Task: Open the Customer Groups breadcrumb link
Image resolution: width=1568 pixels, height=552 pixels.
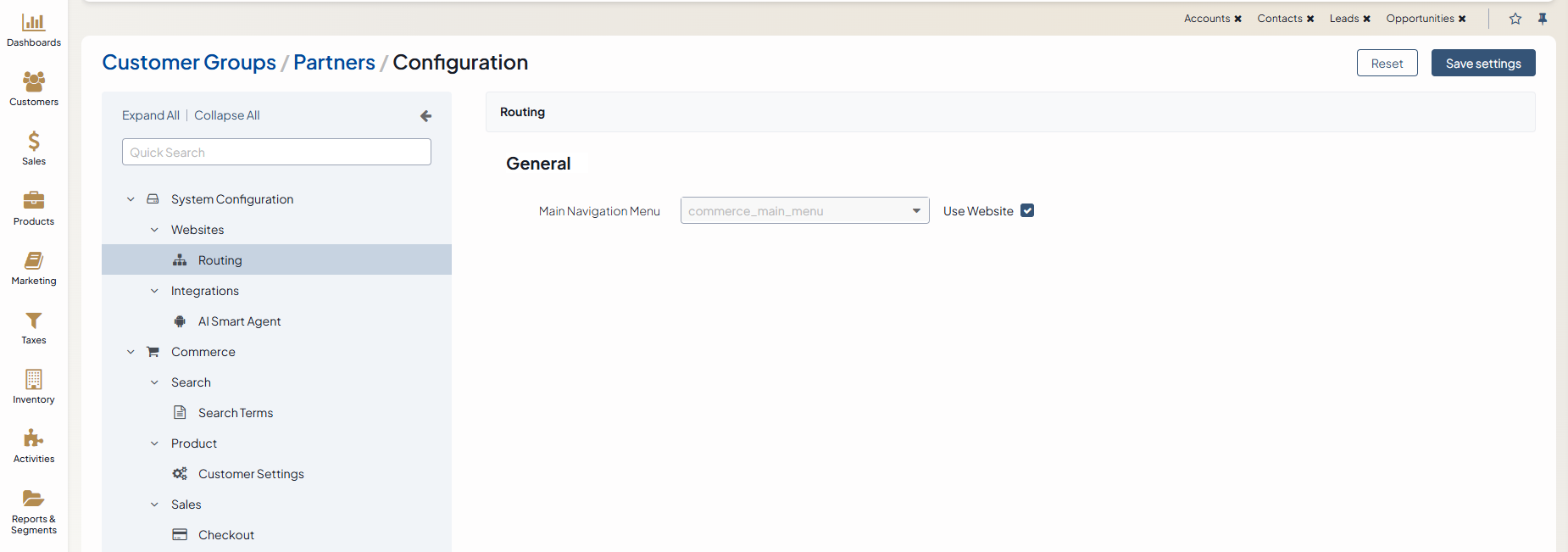Action: point(189,63)
